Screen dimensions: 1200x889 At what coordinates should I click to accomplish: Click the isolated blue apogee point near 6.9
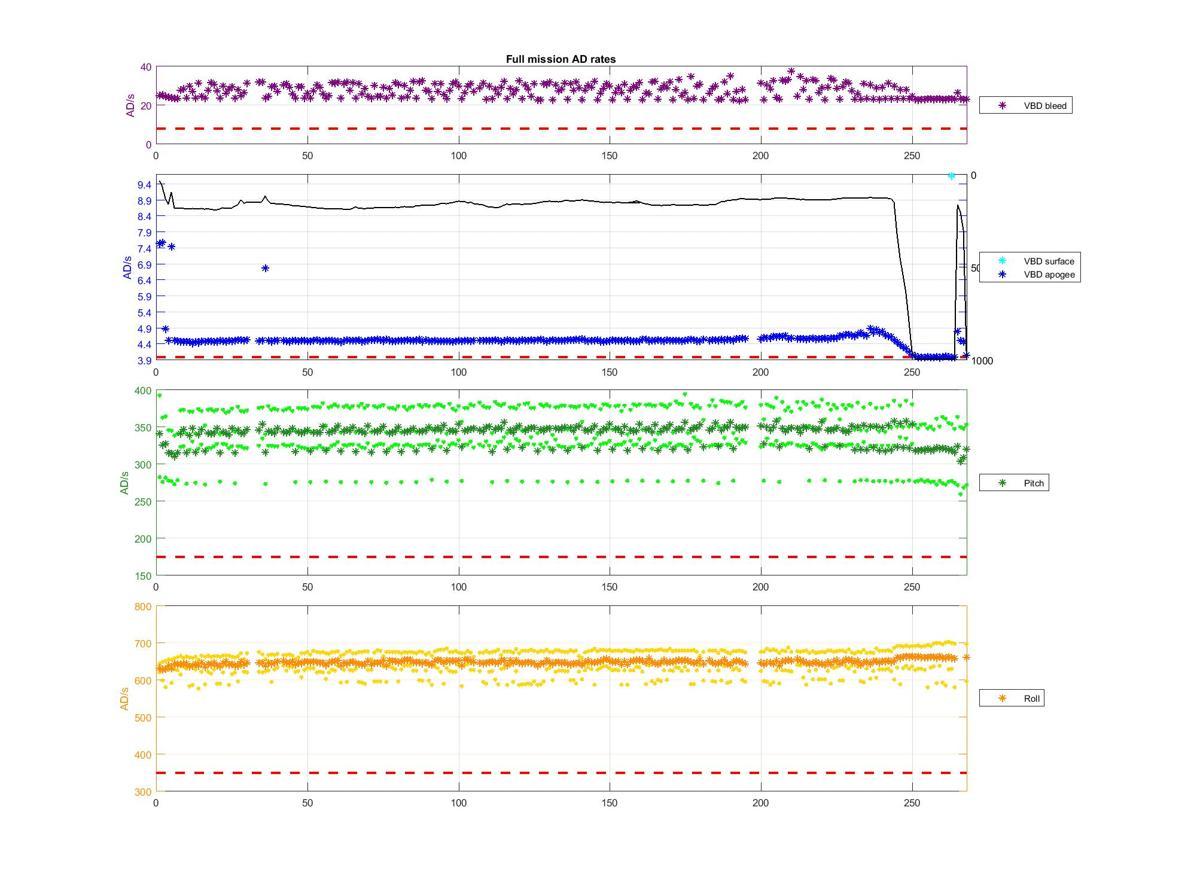tap(265, 268)
